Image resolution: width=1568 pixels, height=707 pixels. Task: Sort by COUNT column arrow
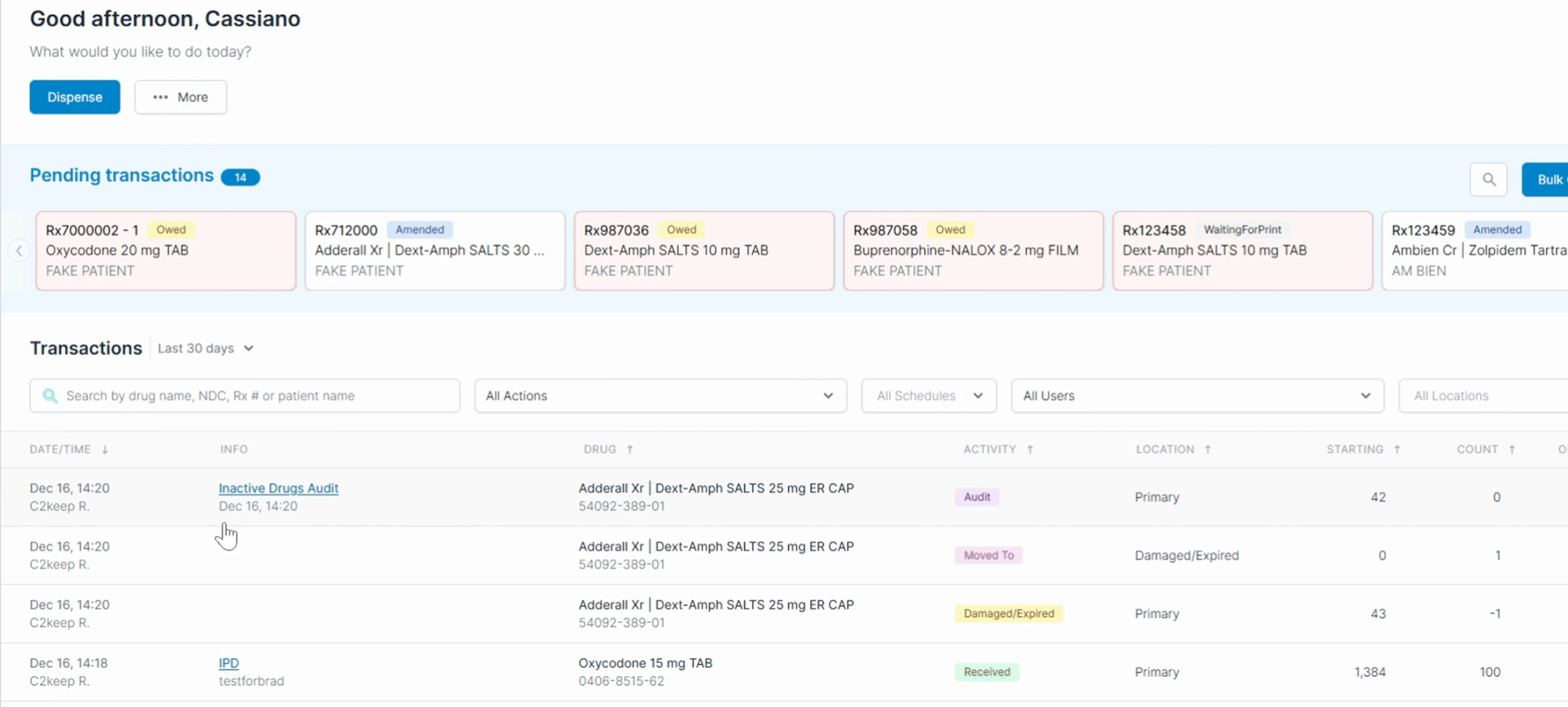[x=1512, y=450]
